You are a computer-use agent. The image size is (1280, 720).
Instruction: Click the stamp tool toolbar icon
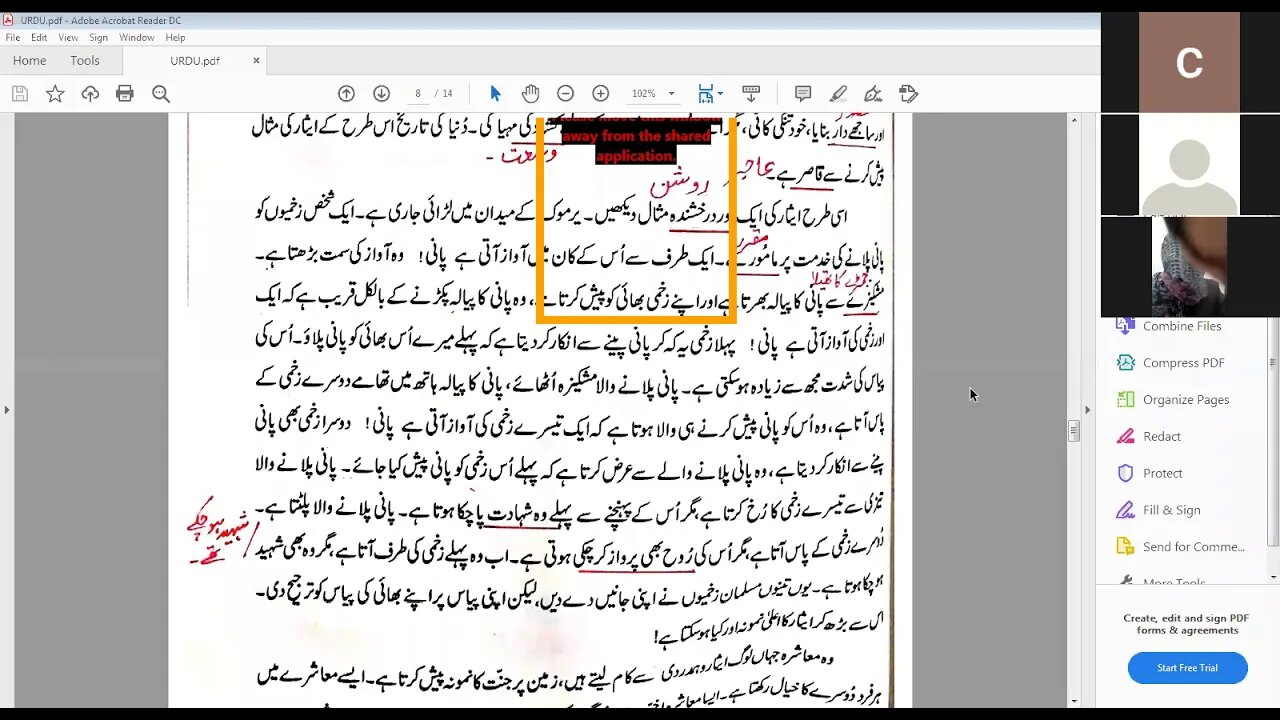tap(908, 94)
